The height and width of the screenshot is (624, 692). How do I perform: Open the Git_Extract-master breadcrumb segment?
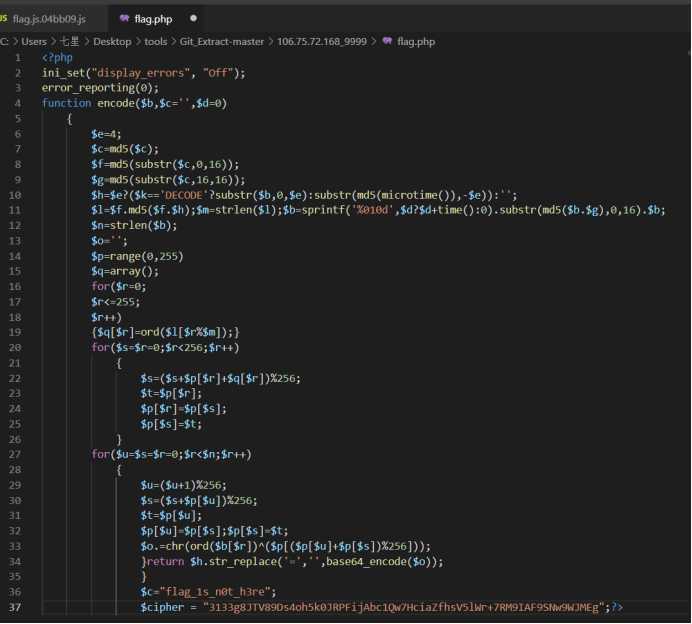[222, 41]
